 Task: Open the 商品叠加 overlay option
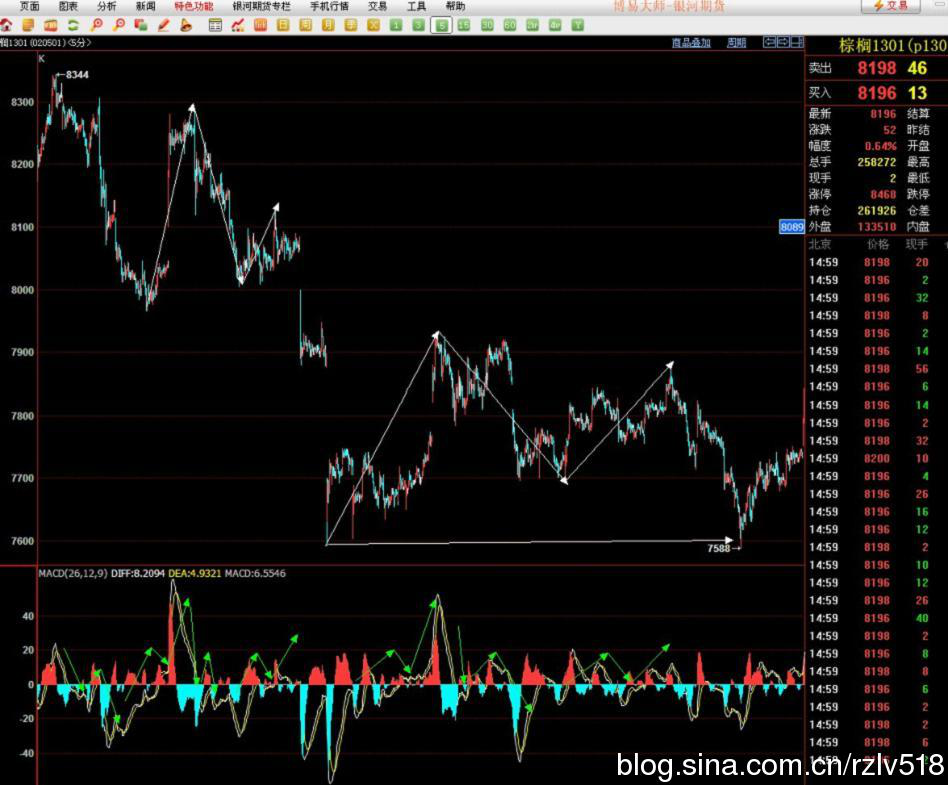click(691, 42)
